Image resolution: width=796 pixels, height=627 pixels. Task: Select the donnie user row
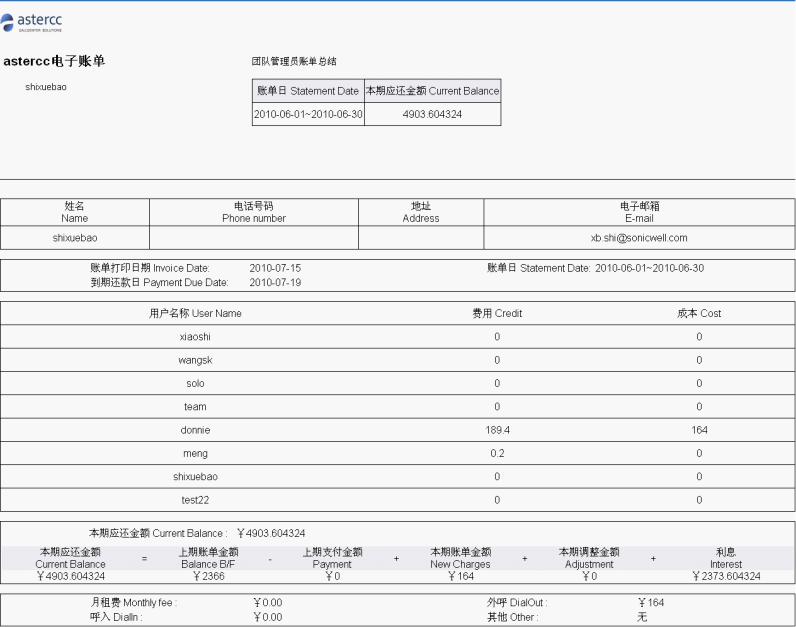click(x=397, y=430)
